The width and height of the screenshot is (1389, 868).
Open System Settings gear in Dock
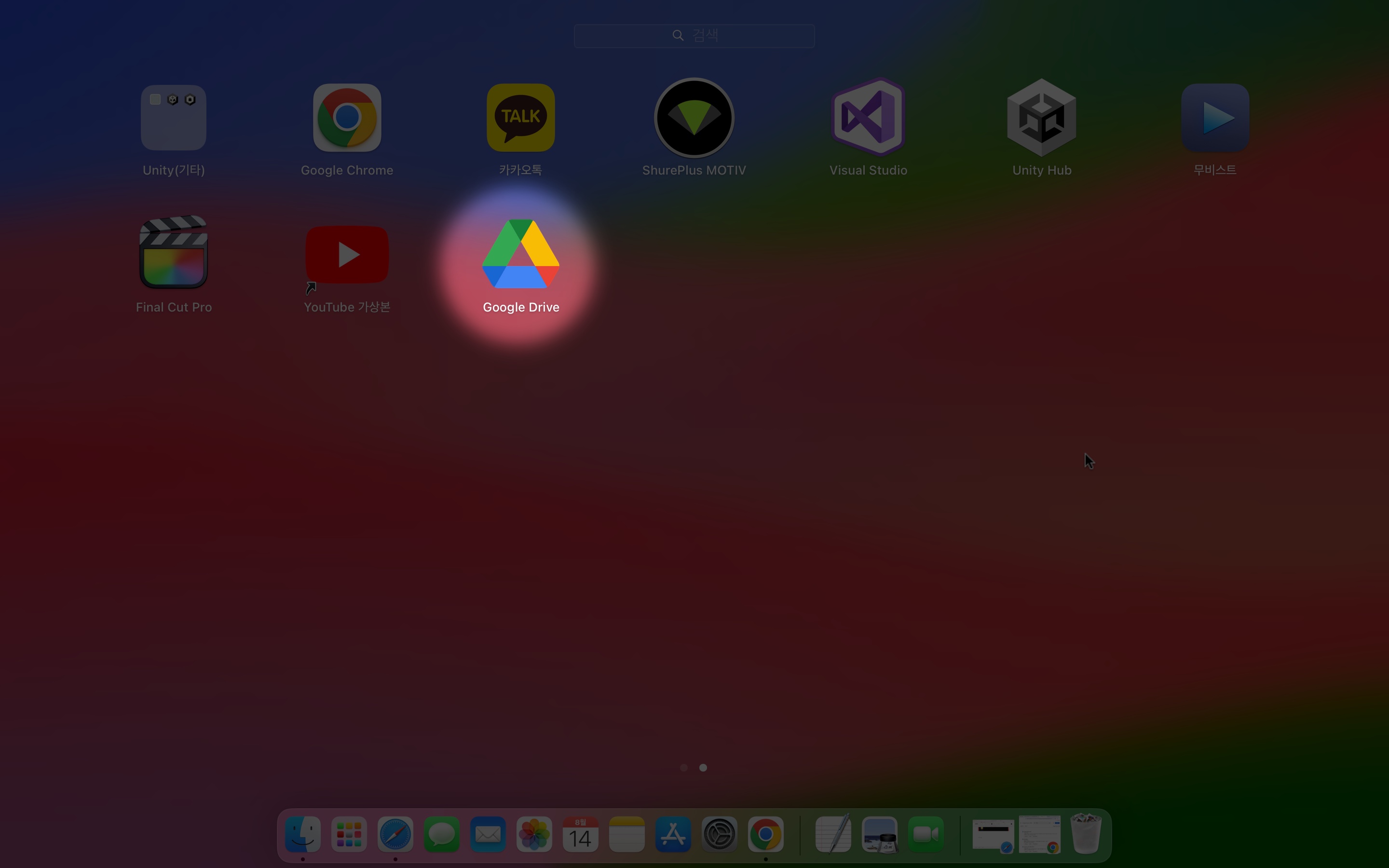[719, 834]
